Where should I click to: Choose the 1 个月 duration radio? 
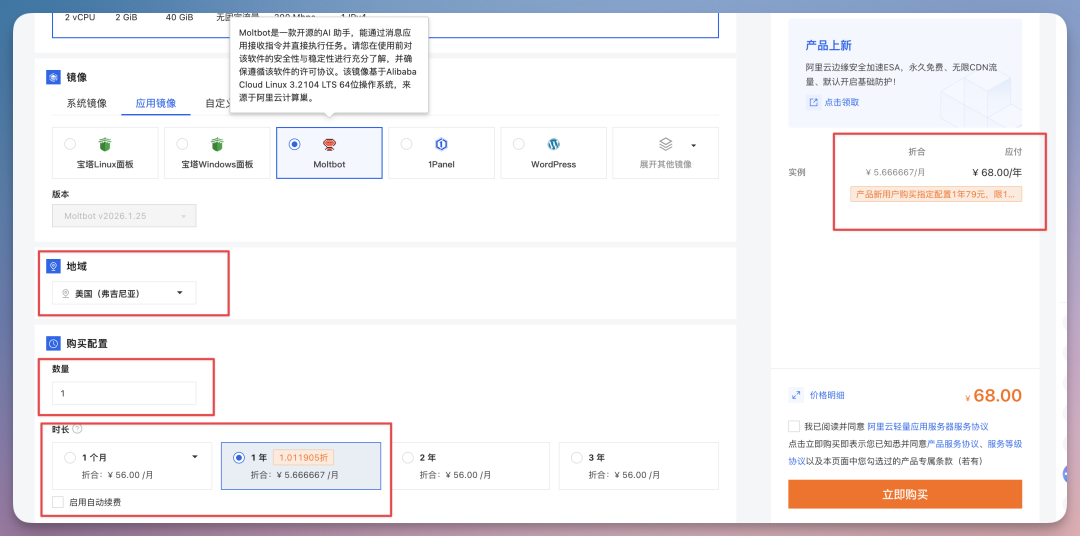point(70,457)
